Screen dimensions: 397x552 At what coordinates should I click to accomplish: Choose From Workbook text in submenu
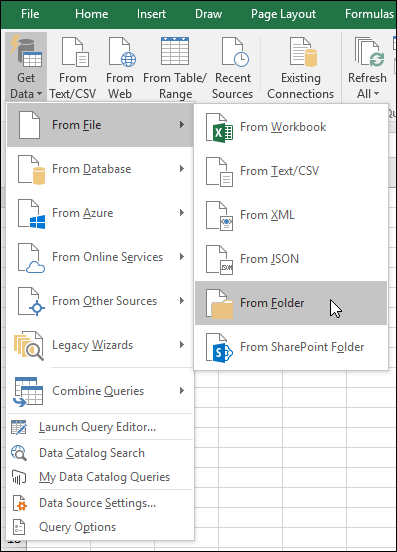click(x=283, y=127)
